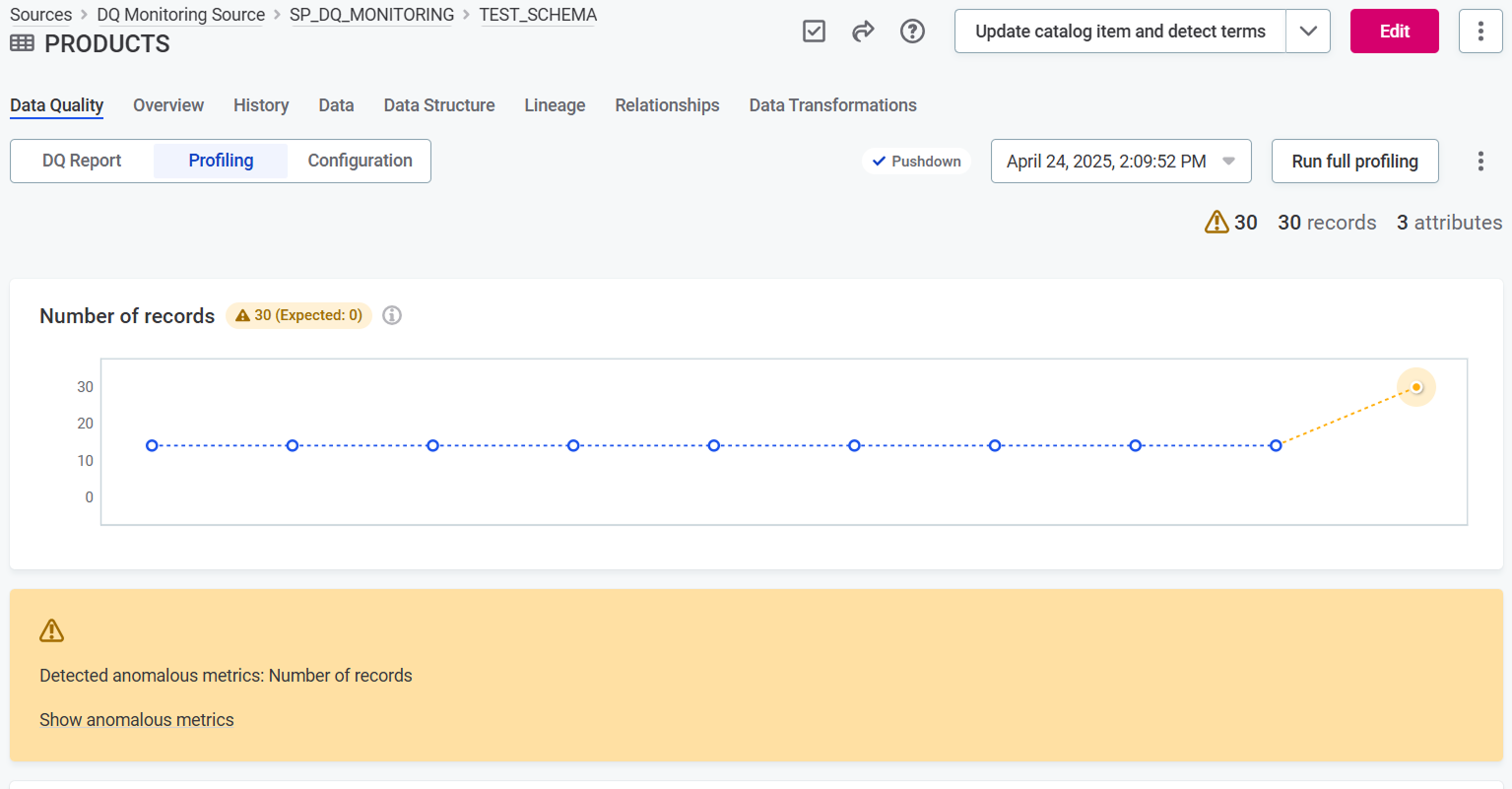Click the pink Edit button
Image resolution: width=1512 pixels, height=789 pixels.
1394,32
